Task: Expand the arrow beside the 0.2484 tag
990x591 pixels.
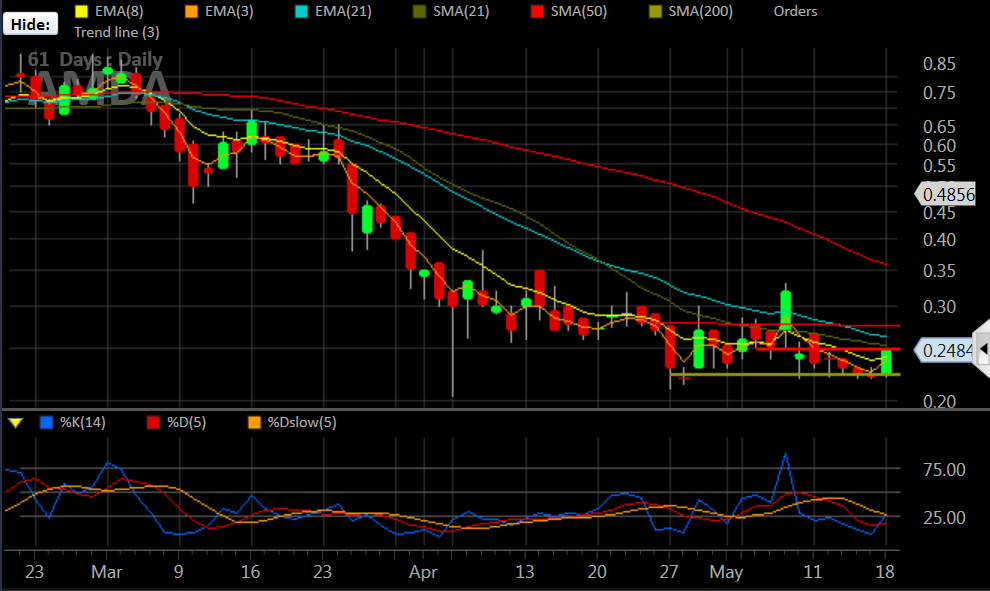Action: point(983,351)
